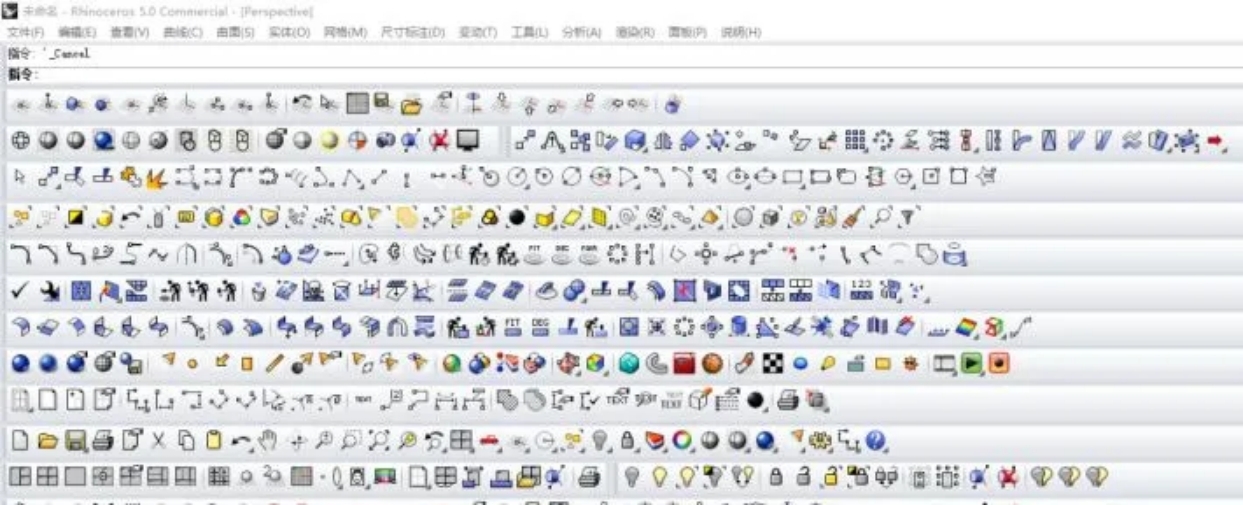1243x505 pixels.
Task: Click the red arrow at toolbar's right end
Action: [1216, 140]
